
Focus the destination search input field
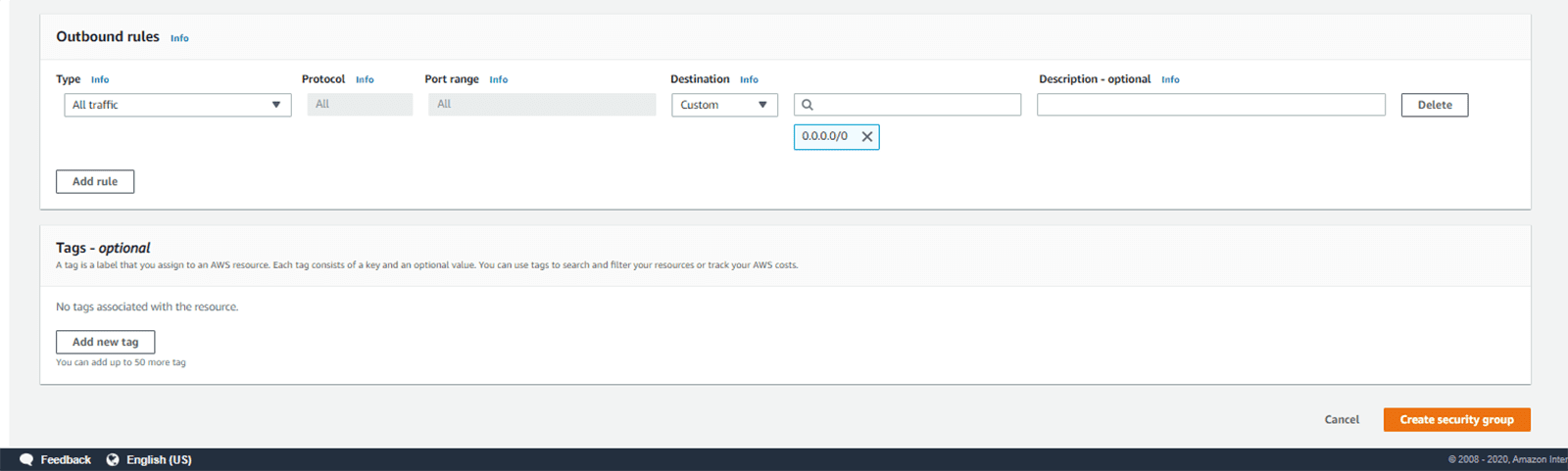coord(907,105)
